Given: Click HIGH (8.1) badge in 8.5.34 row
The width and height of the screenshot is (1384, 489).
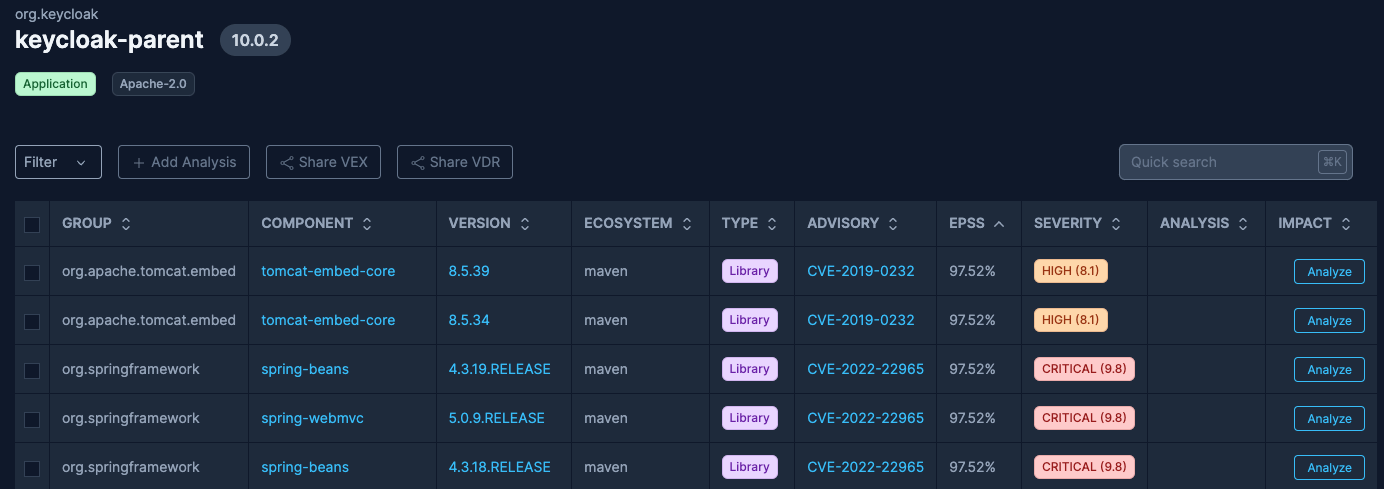Looking at the screenshot, I should (x=1070, y=320).
